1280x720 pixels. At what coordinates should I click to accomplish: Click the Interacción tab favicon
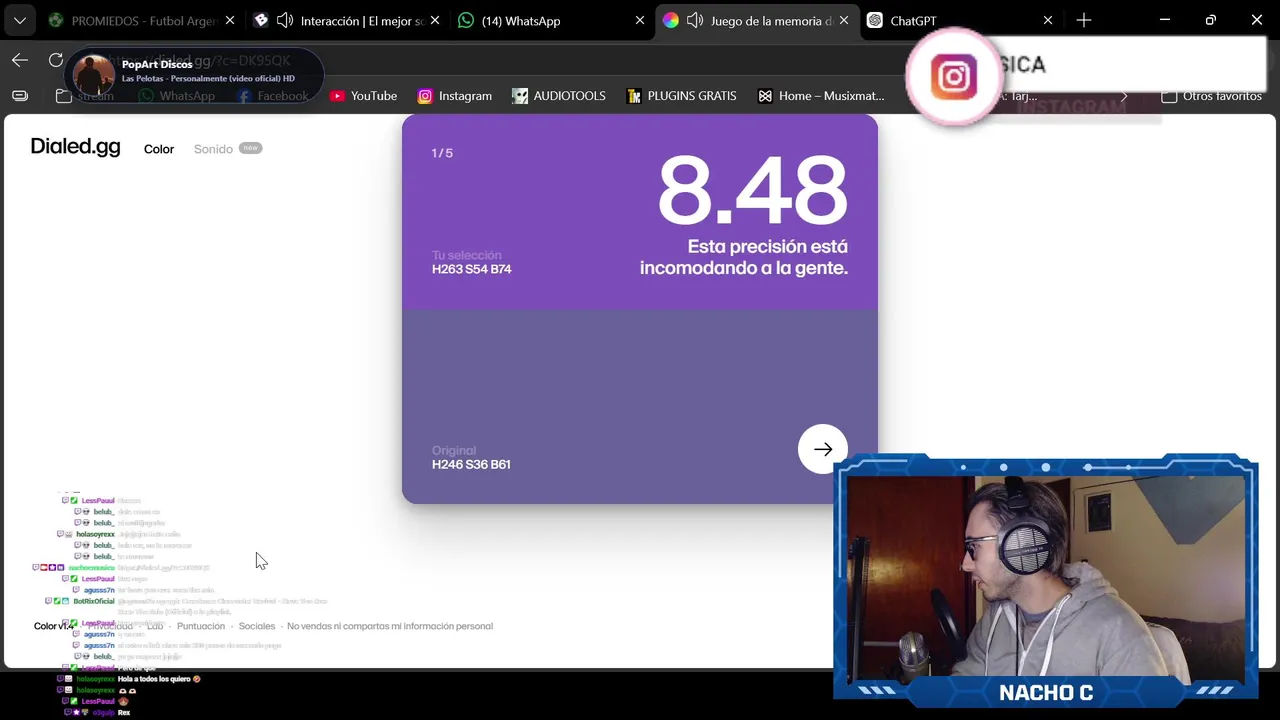[x=261, y=20]
